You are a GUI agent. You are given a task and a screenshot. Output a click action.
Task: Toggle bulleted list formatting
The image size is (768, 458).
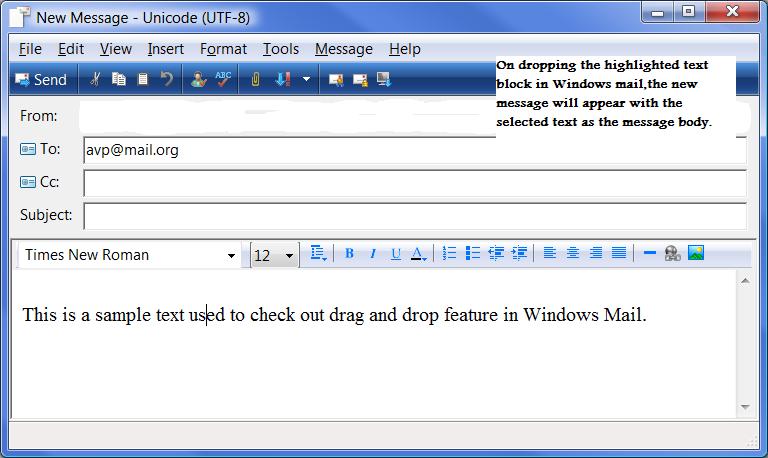(473, 253)
